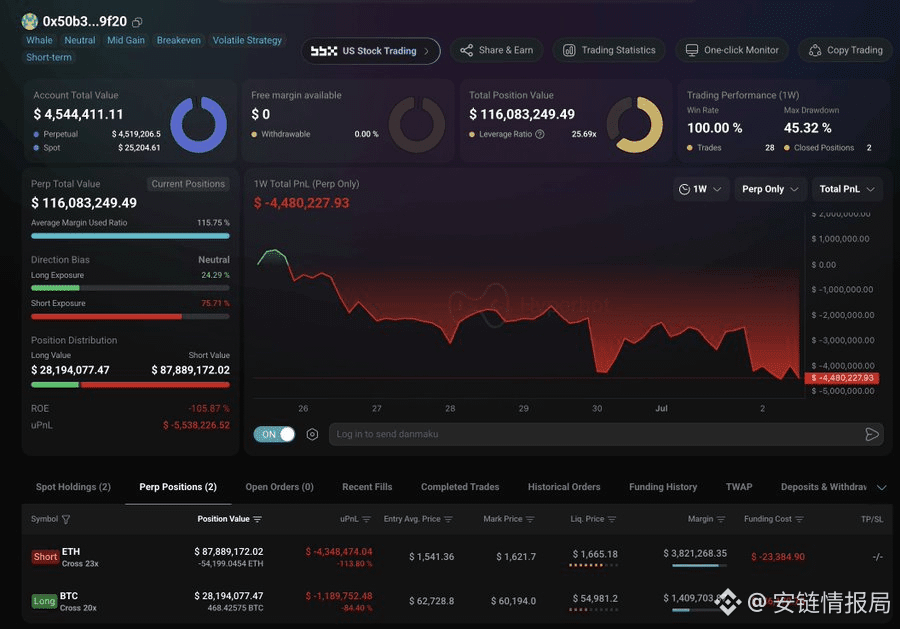900x629 pixels.
Task: Click the Total Position Value donut chart
Action: pos(635,125)
